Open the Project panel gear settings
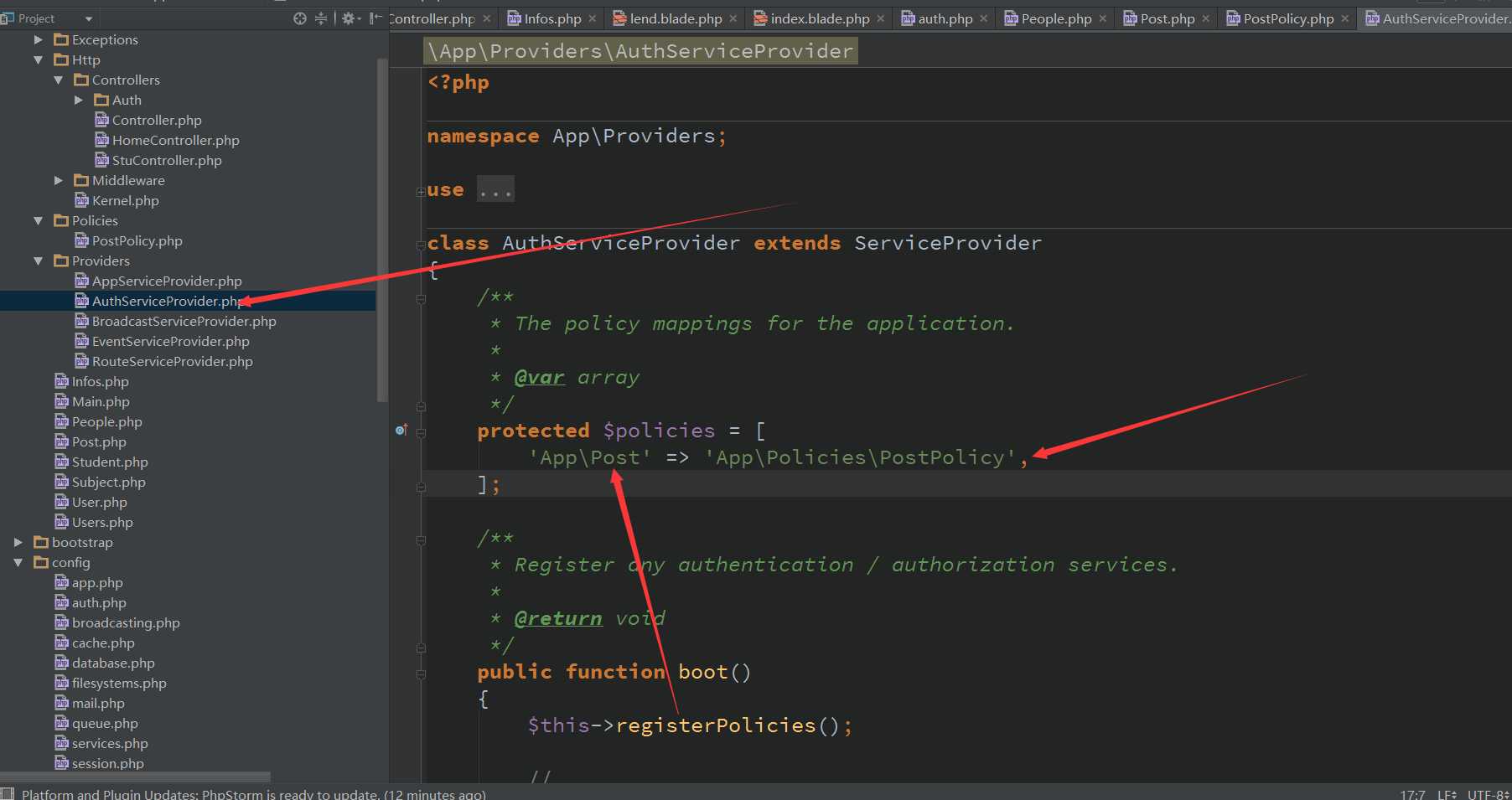Image resolution: width=1512 pixels, height=800 pixels. click(349, 18)
